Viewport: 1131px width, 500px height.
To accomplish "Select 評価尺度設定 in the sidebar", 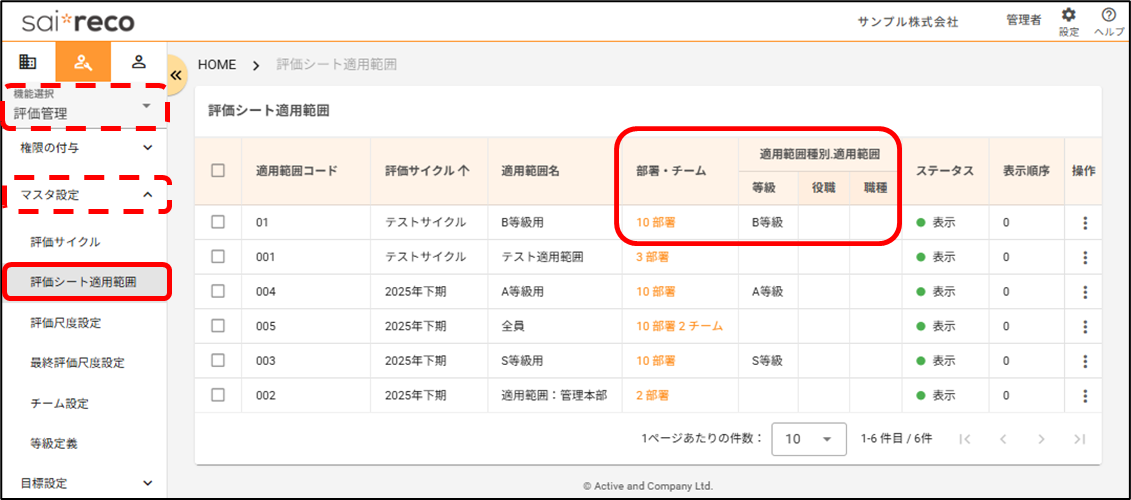I will pyautogui.click(x=65, y=323).
